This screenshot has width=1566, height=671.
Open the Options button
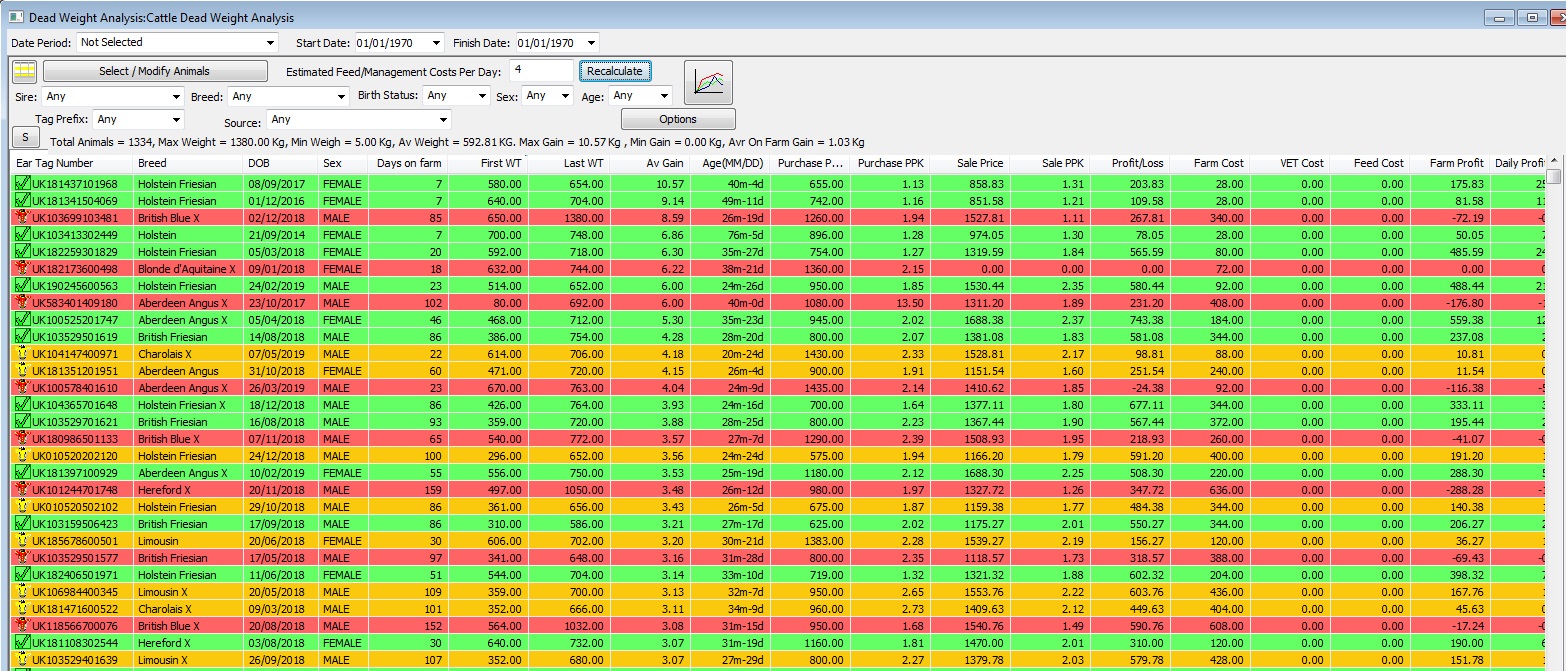678,119
